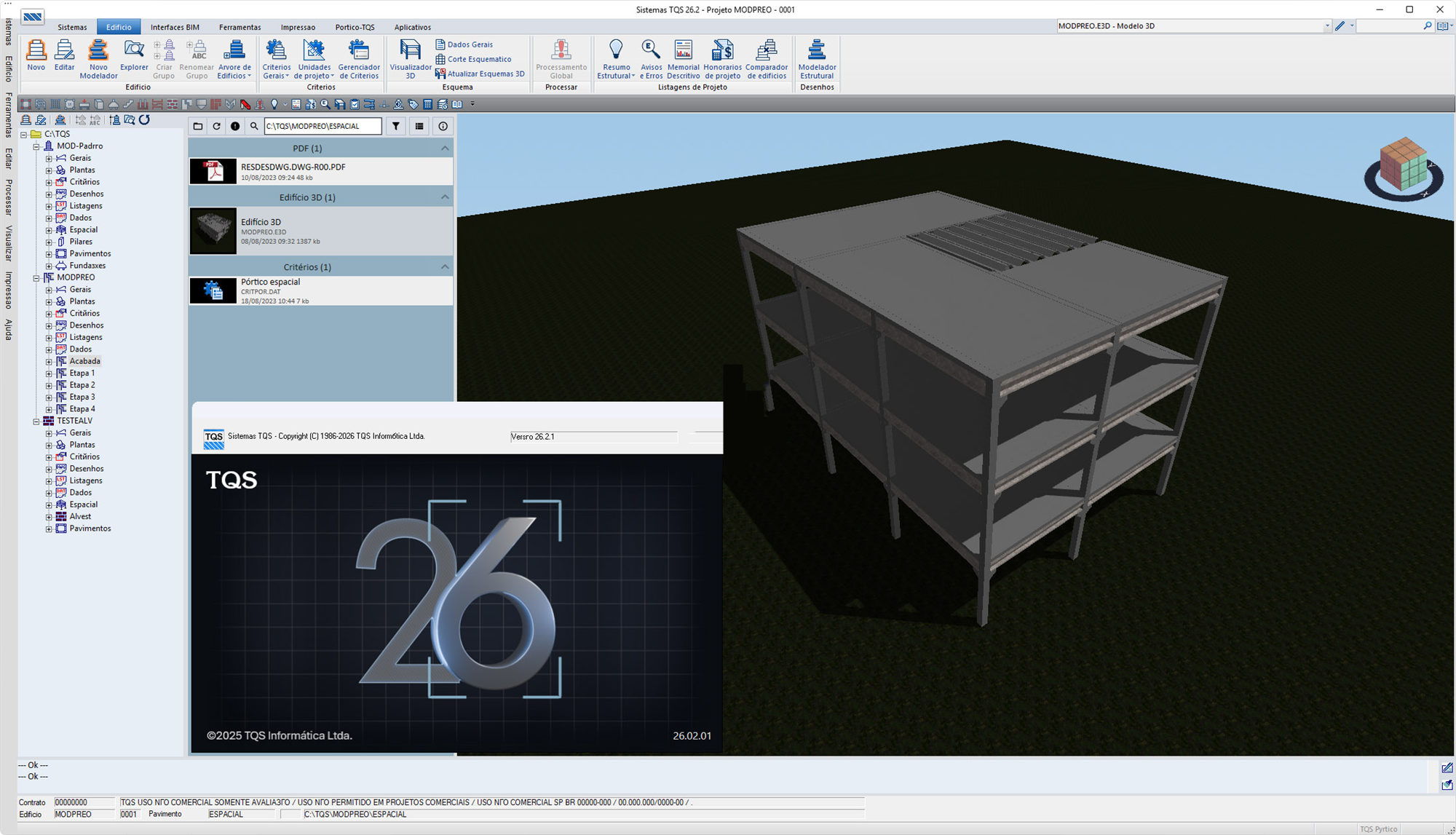Click the Criar Grupo icon
Image resolution: width=1456 pixels, height=835 pixels.
click(x=164, y=59)
